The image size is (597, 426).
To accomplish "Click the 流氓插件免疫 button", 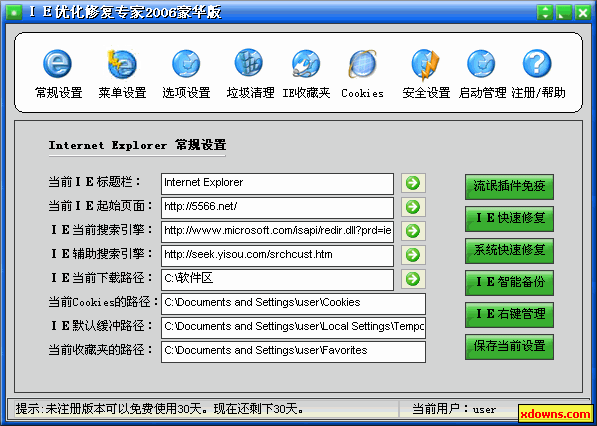I will 509,187.
